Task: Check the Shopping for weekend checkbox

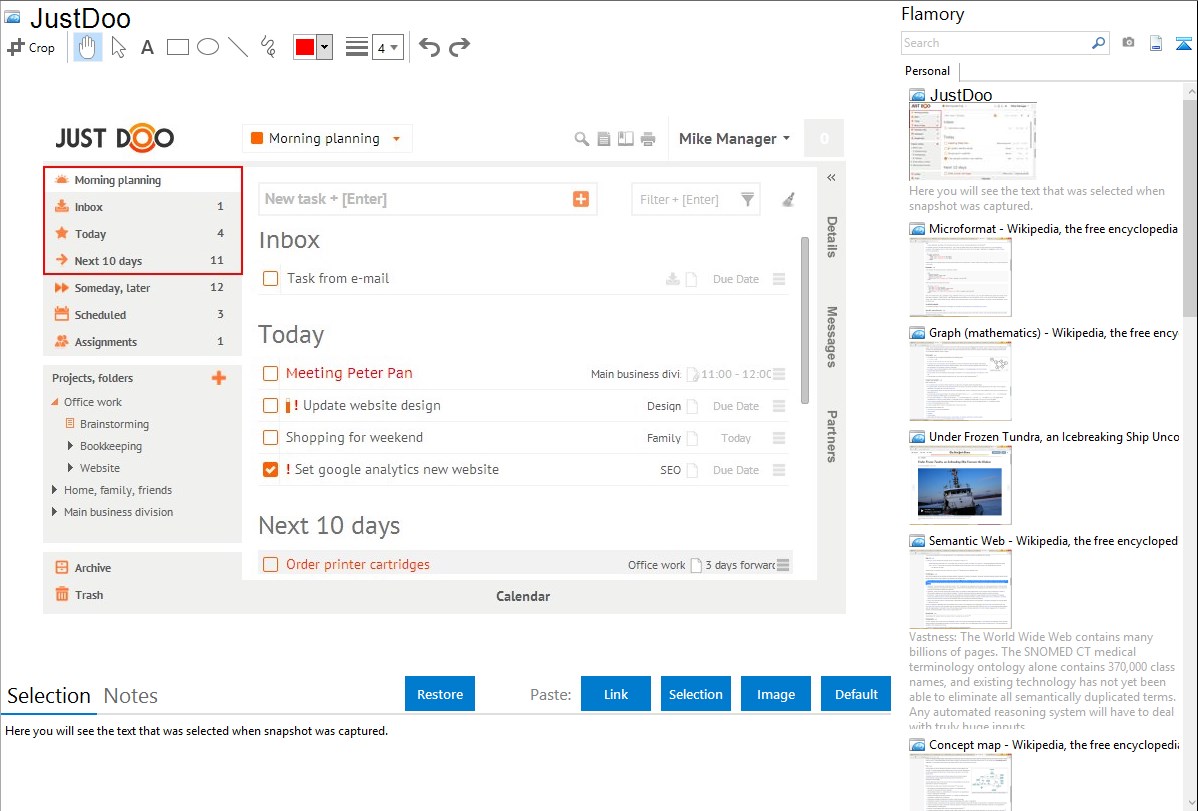Action: point(270,437)
